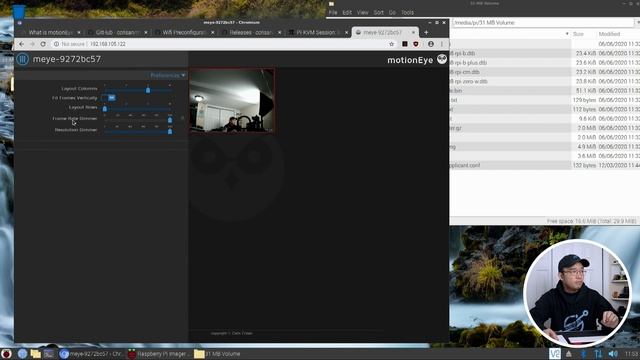Image resolution: width=640 pixels, height=360 pixels.
Task: Sort file list by Modified column
Action: tap(609, 34)
